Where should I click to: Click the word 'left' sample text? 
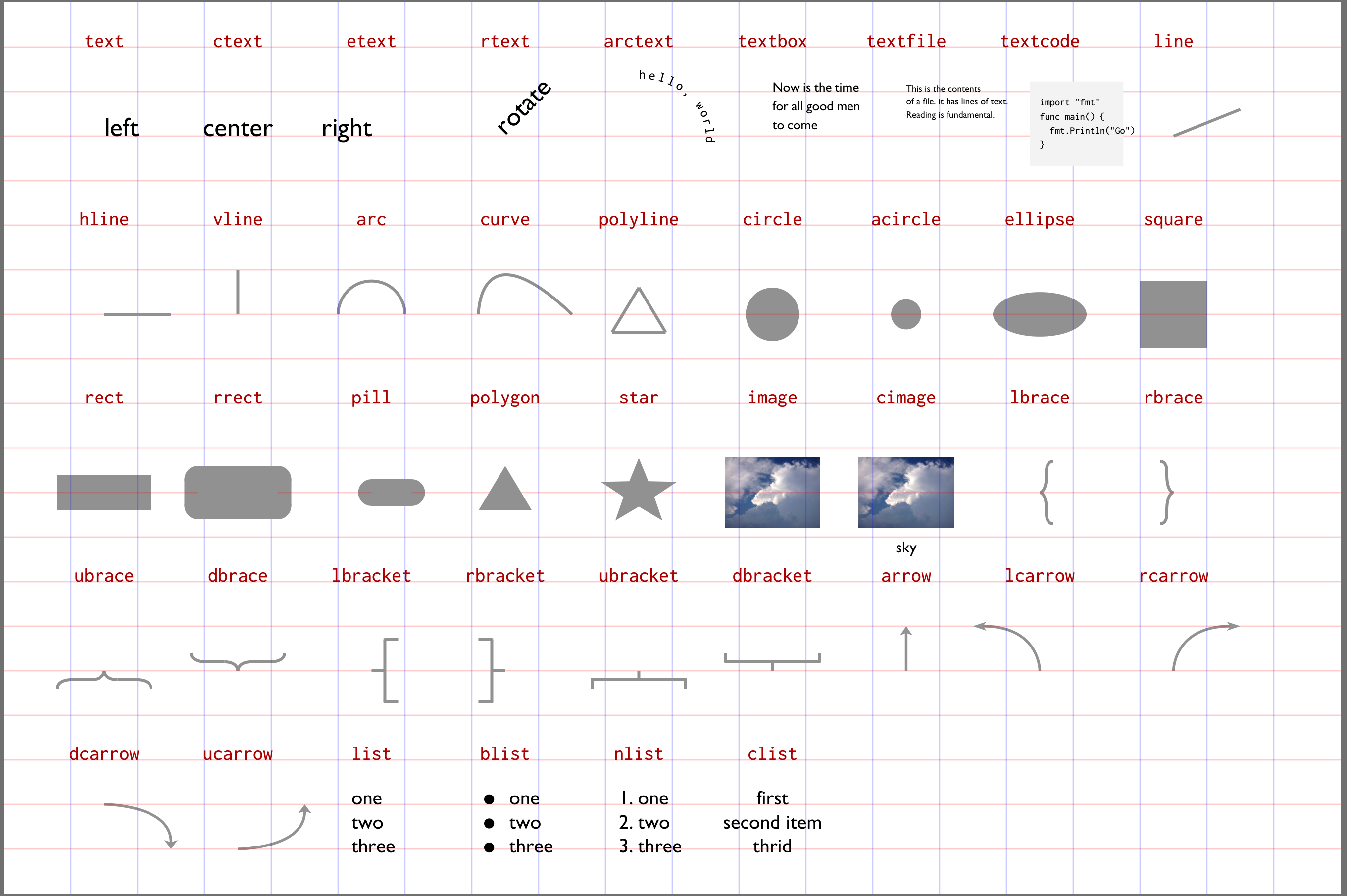[121, 128]
